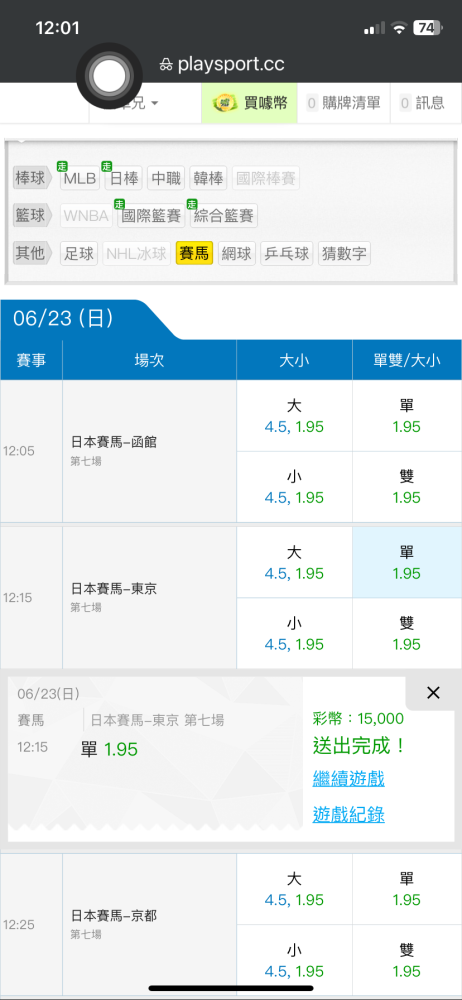Select the 日棒 category

(x=124, y=179)
